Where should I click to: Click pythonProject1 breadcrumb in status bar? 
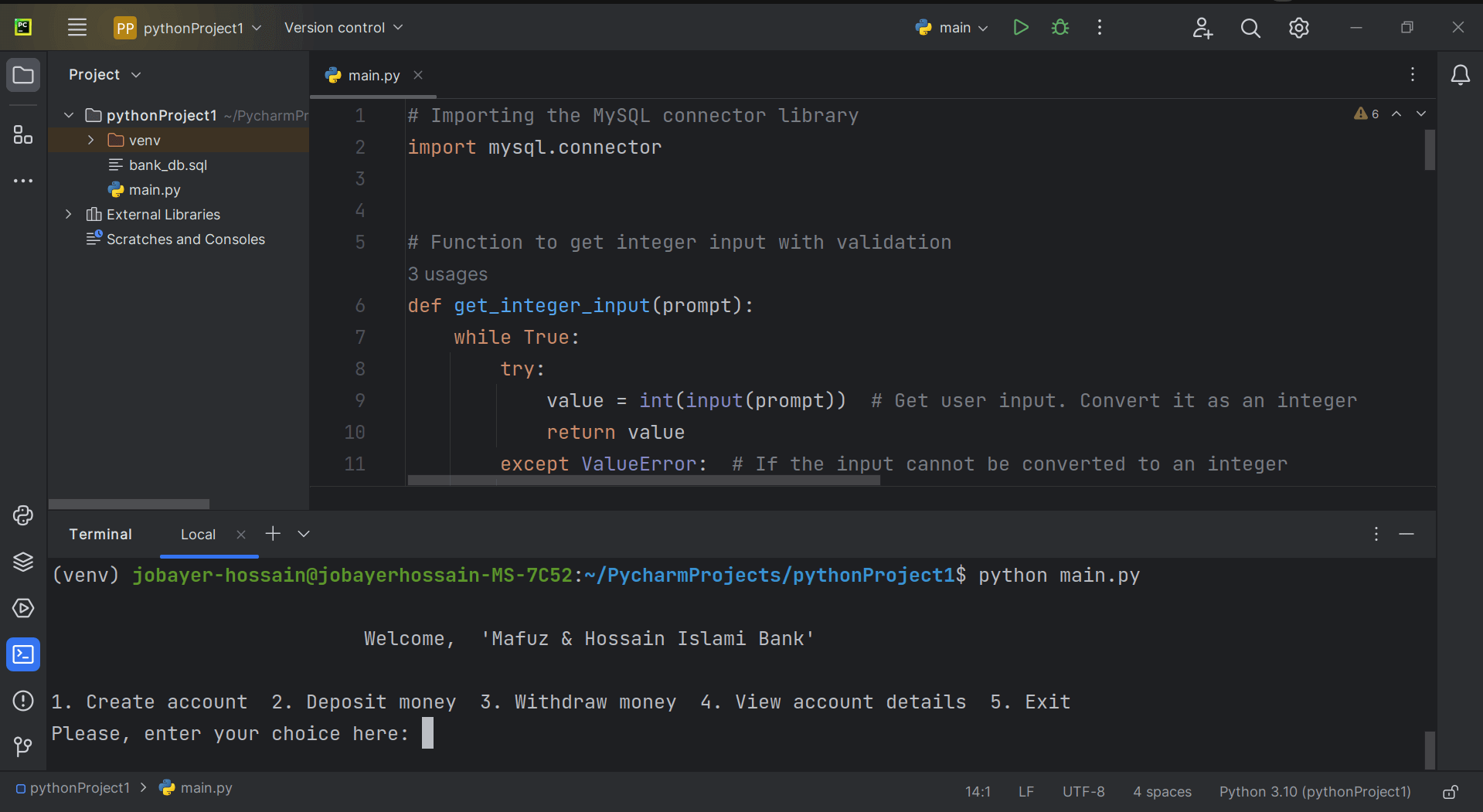pos(73,788)
